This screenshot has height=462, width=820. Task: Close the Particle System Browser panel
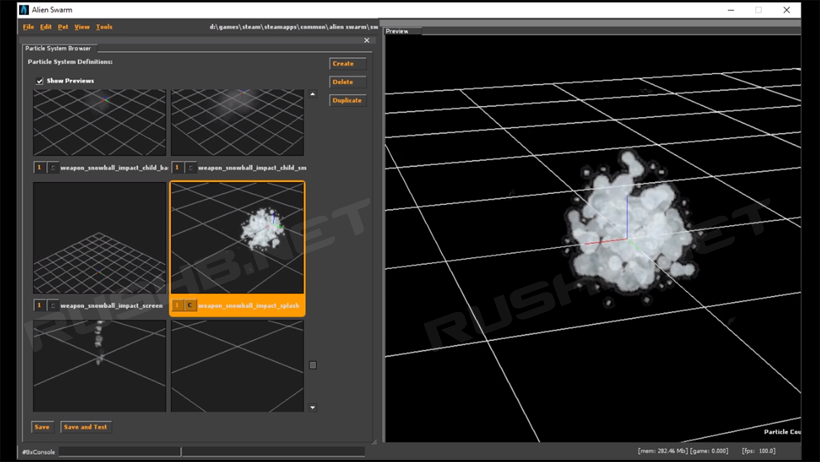pyautogui.click(x=367, y=41)
